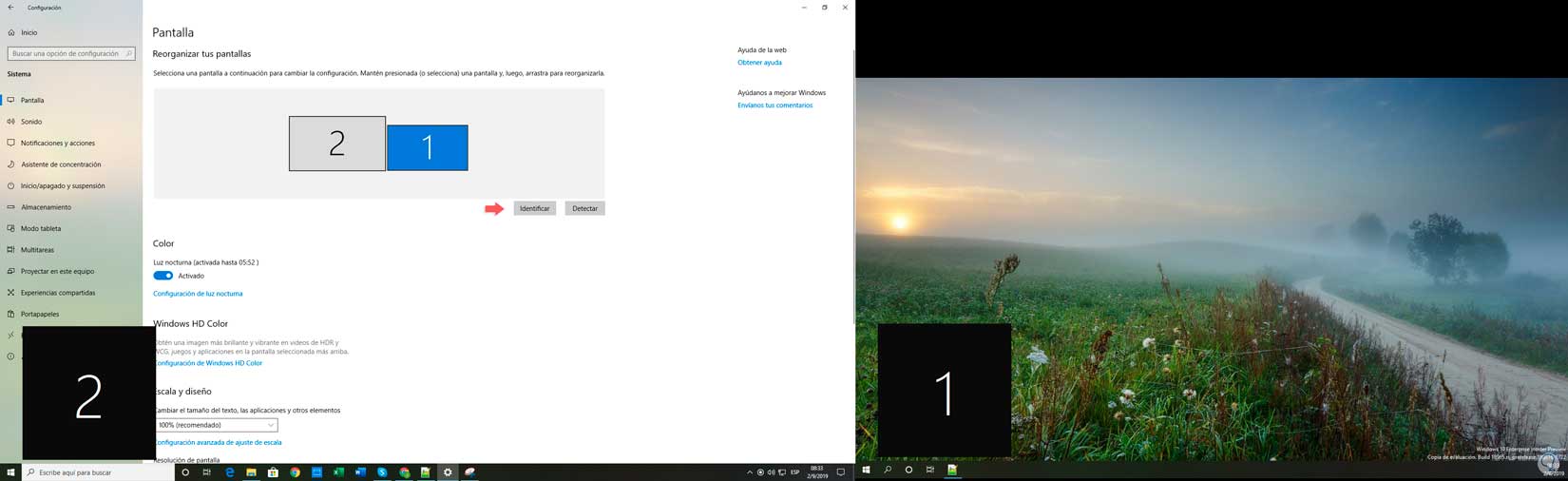Open Start on the second monitor taskbar

[866, 470]
